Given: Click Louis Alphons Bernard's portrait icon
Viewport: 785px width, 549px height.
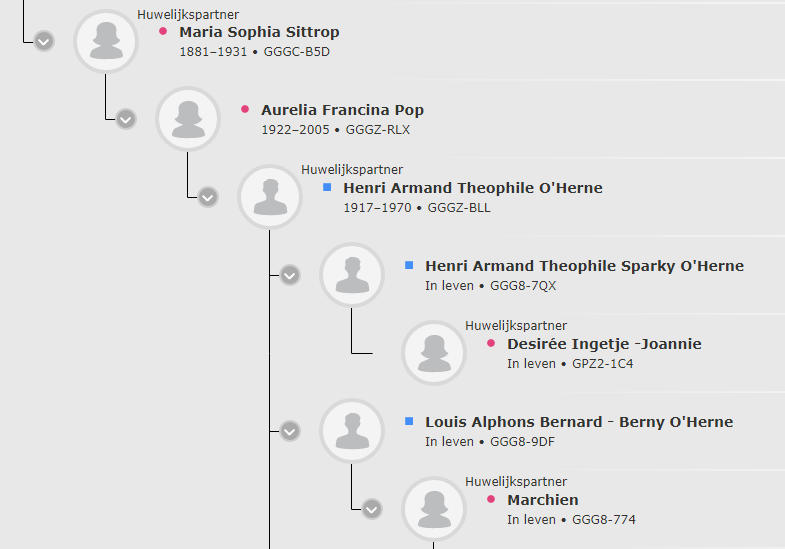Looking at the screenshot, I should point(352,431).
